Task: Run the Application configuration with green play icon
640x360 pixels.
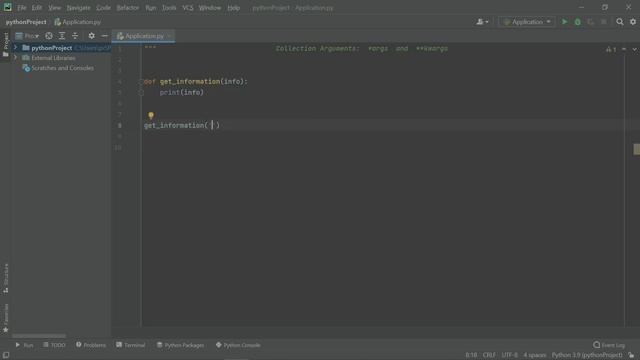Action: pyautogui.click(x=564, y=22)
